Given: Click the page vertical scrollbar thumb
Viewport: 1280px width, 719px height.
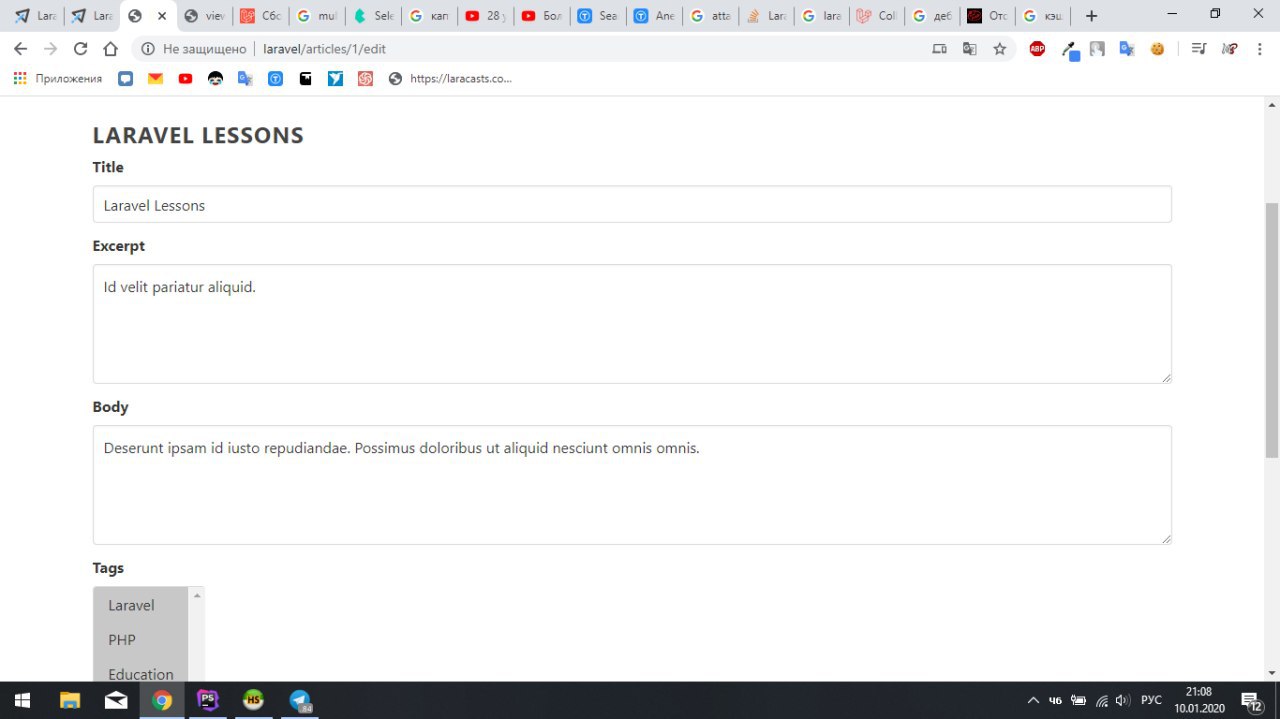Looking at the screenshot, I should tap(1272, 330).
